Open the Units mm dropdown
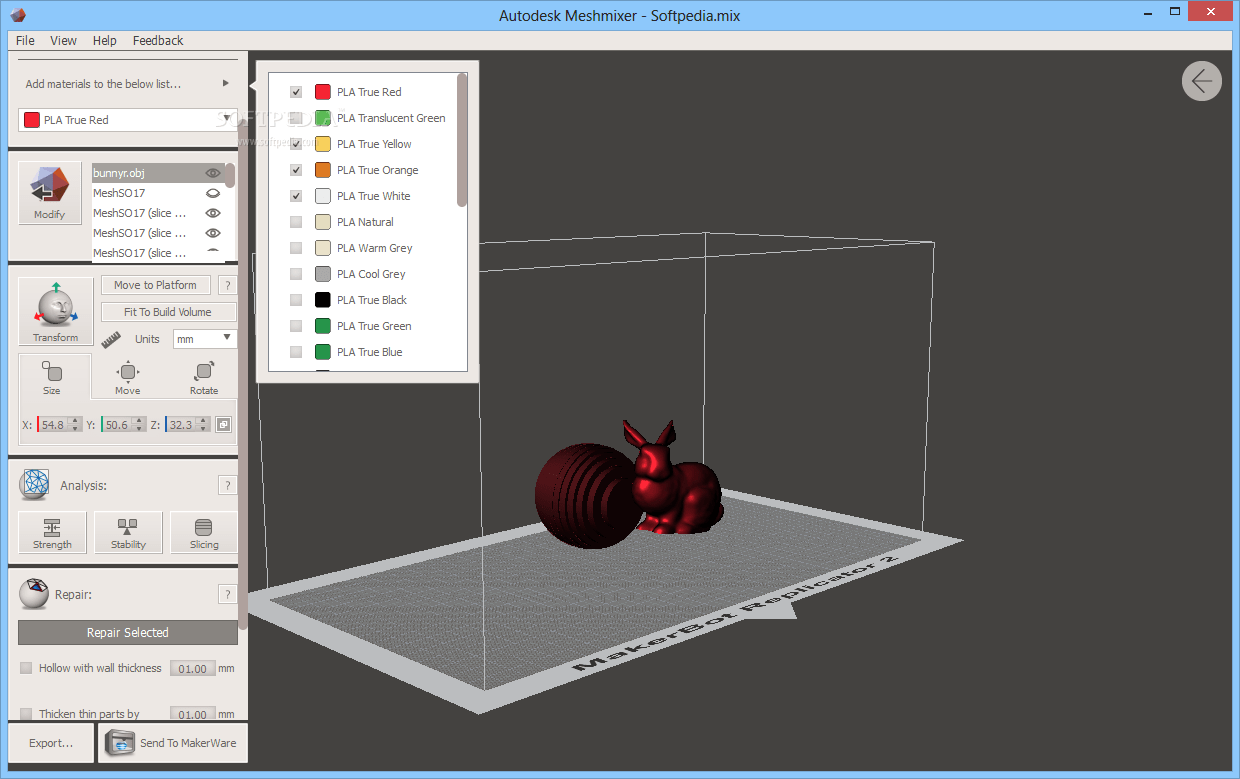Viewport: 1240px width, 779px height. pos(204,339)
